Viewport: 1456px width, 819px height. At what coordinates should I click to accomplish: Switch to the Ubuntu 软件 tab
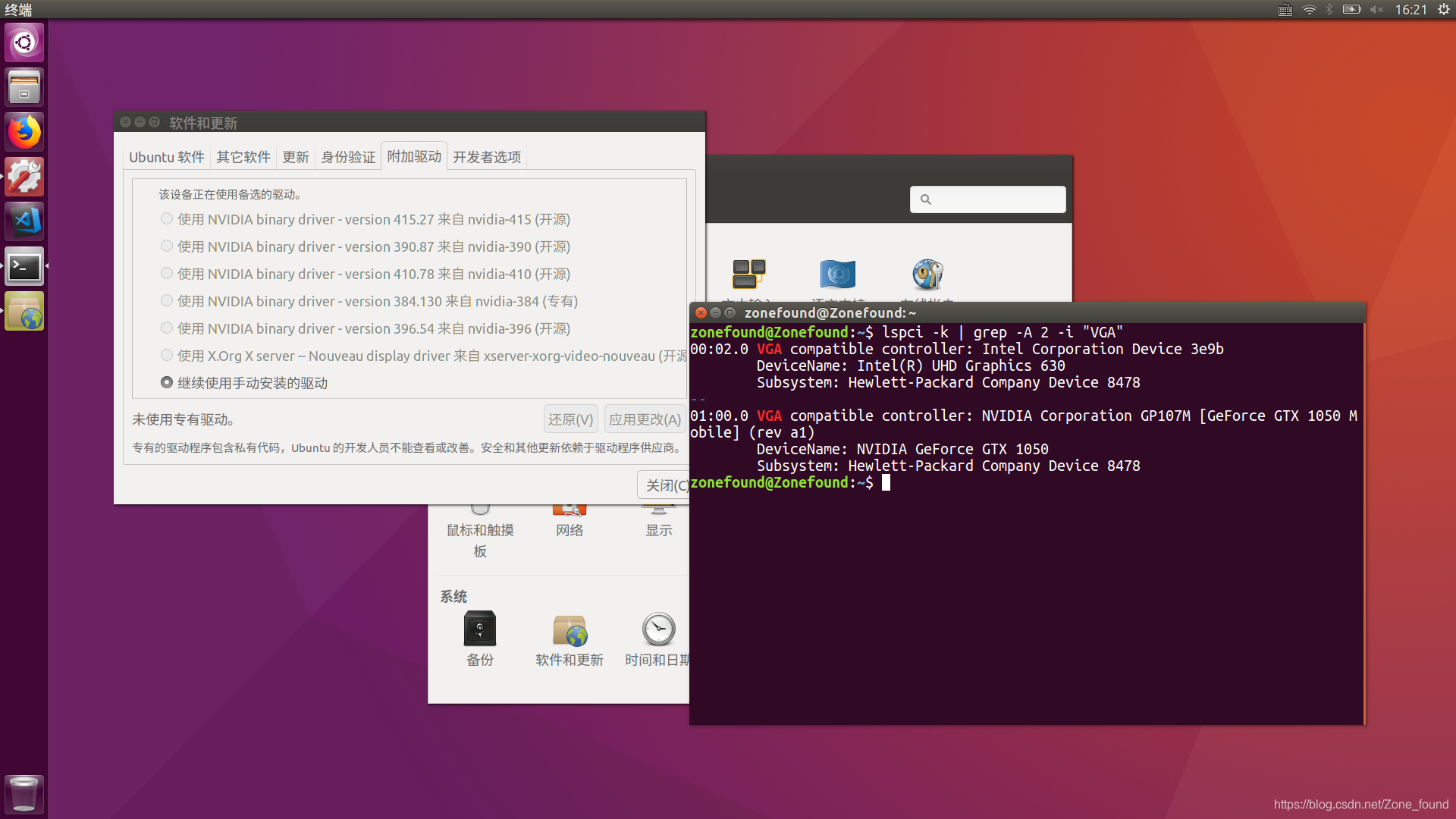[x=167, y=157]
